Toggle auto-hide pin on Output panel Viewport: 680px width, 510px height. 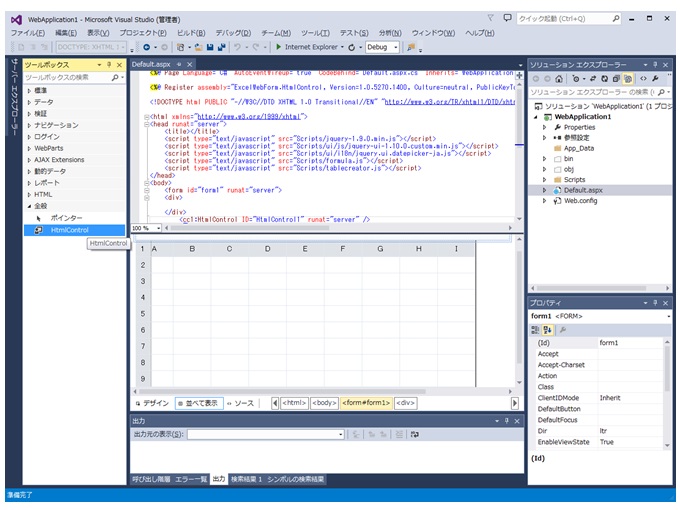point(506,421)
